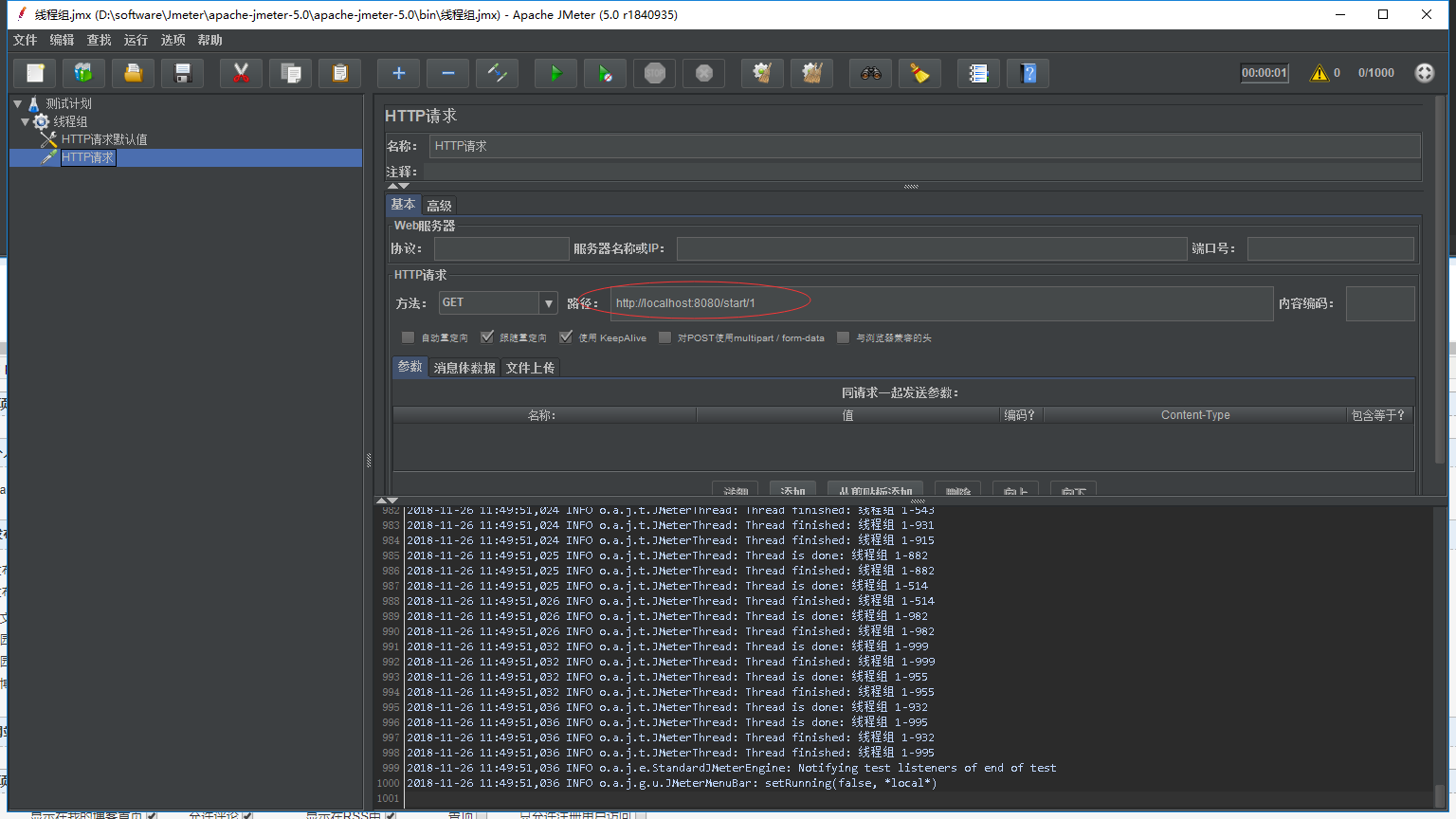Click the 线程组 gear icon in tree
Viewport: 1456px width, 819px height.
pos(41,121)
